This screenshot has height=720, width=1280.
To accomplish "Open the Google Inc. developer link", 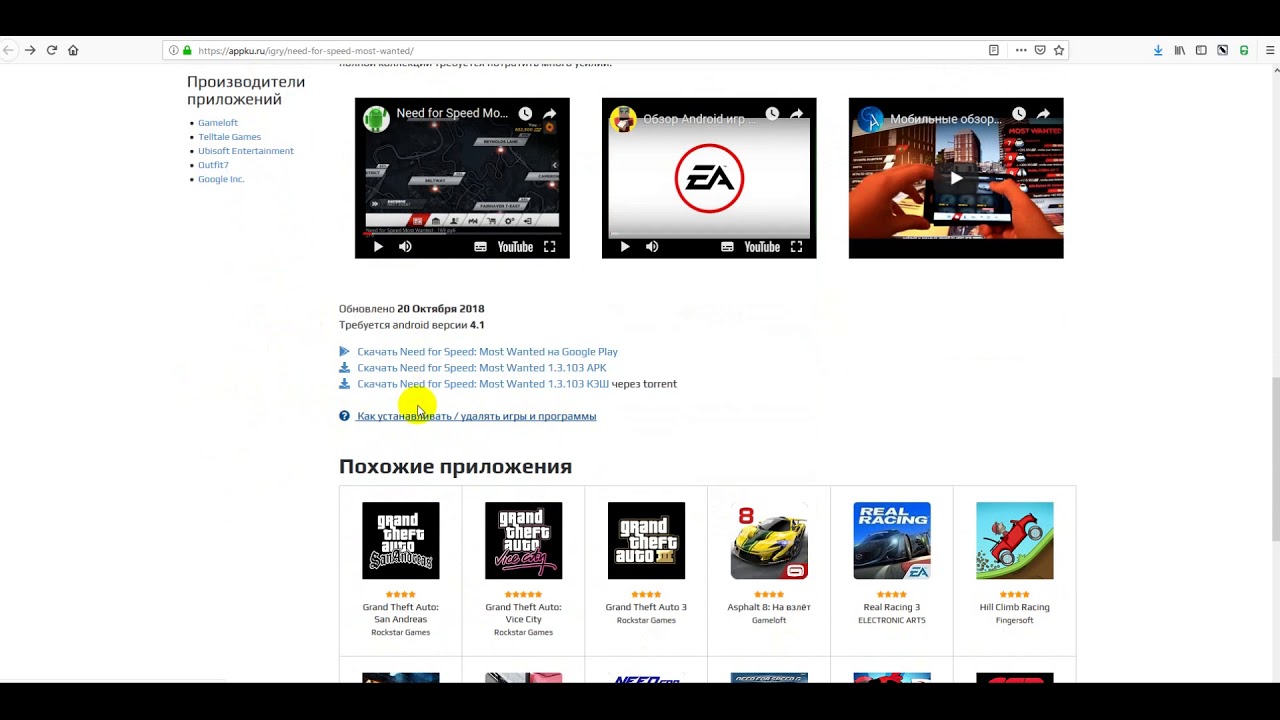I will [221, 179].
